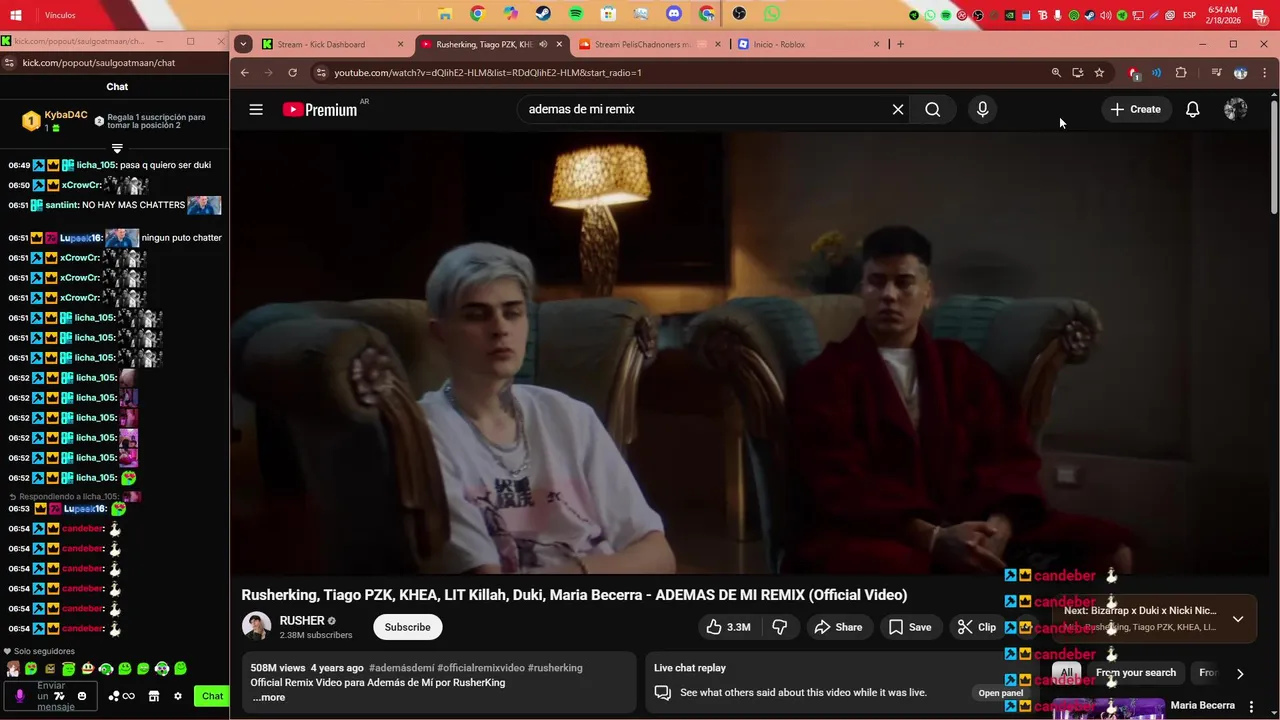The width and height of the screenshot is (1280, 720).
Task: Start voice search with the microphone
Action: (982, 110)
